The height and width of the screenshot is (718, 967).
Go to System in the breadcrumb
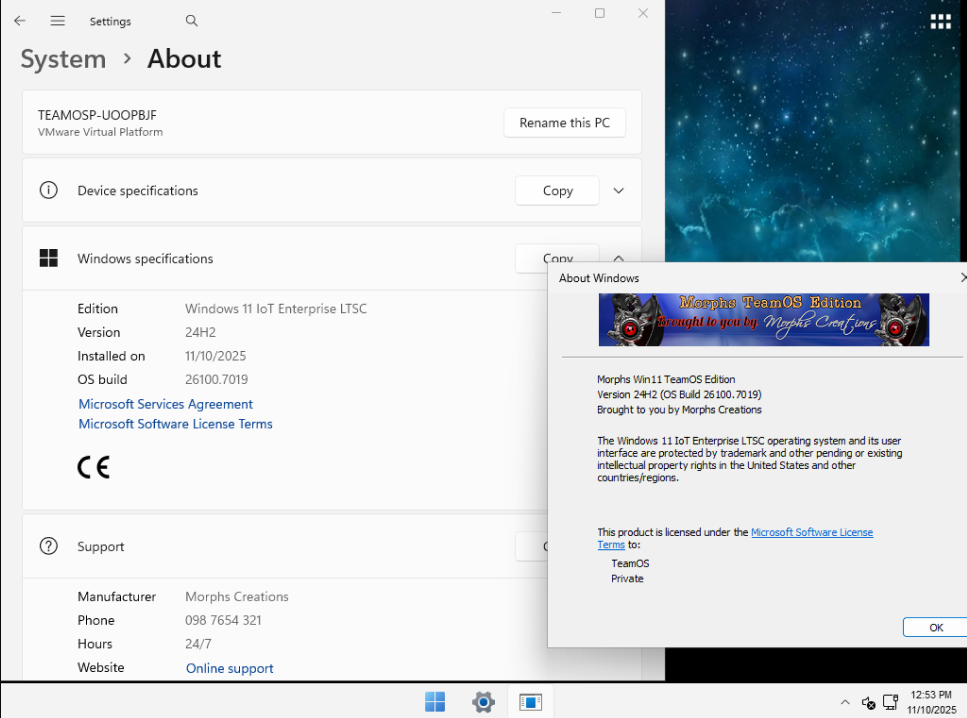(63, 59)
